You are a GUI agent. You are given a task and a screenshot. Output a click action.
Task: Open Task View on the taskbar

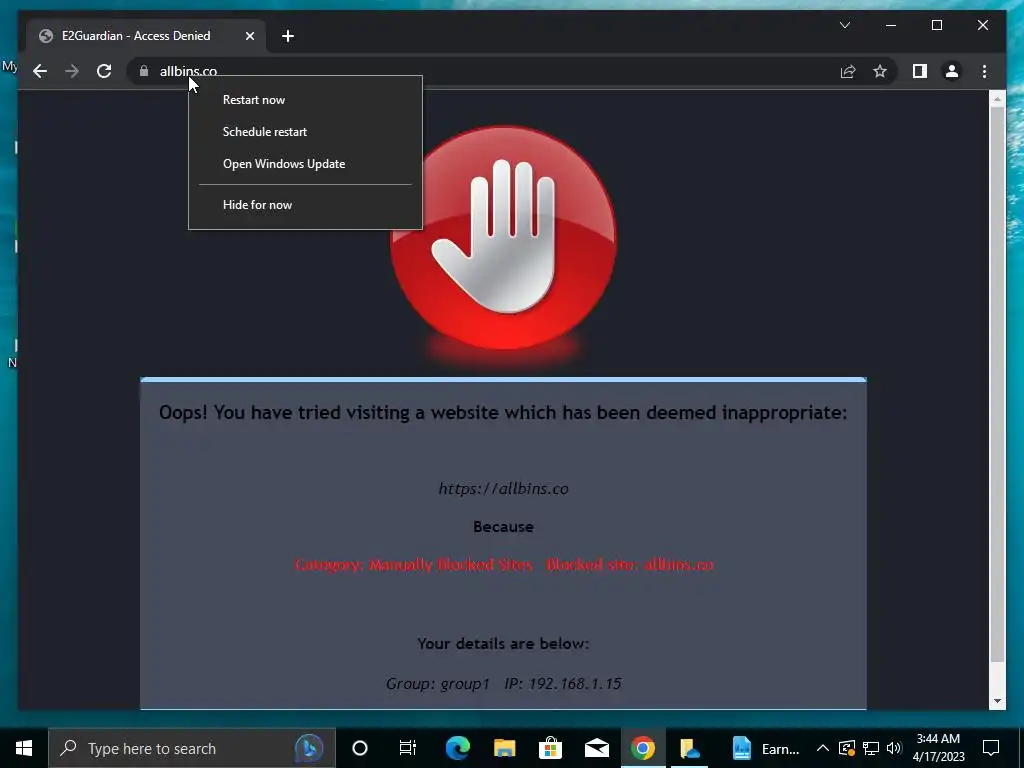tap(408, 748)
